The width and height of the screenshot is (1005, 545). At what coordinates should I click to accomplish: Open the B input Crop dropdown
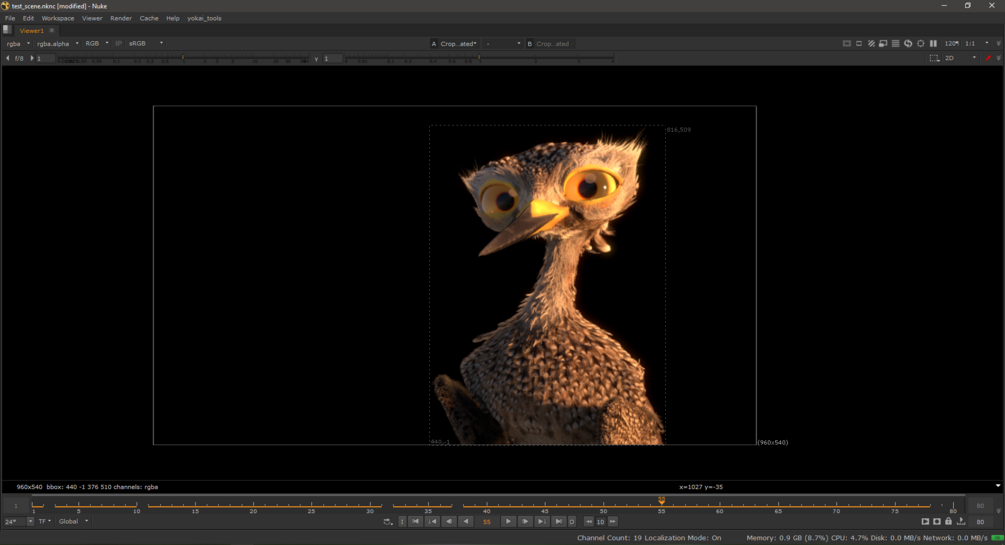[x=555, y=44]
